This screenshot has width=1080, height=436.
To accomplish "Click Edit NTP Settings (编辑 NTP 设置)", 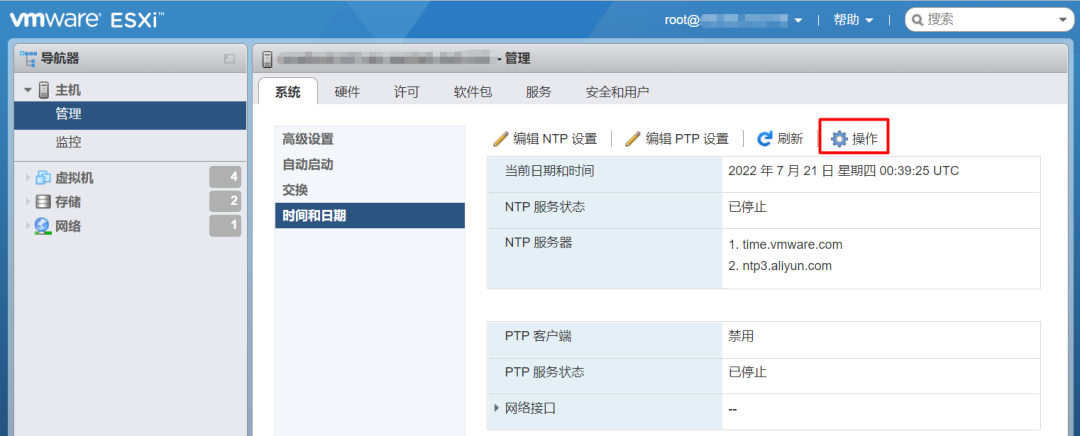I will 546,139.
